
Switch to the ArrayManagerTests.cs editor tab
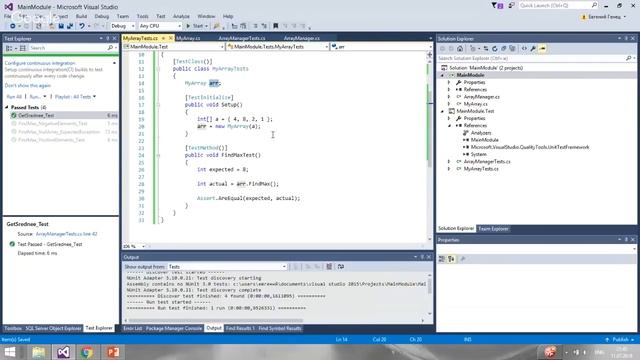(x=242, y=38)
